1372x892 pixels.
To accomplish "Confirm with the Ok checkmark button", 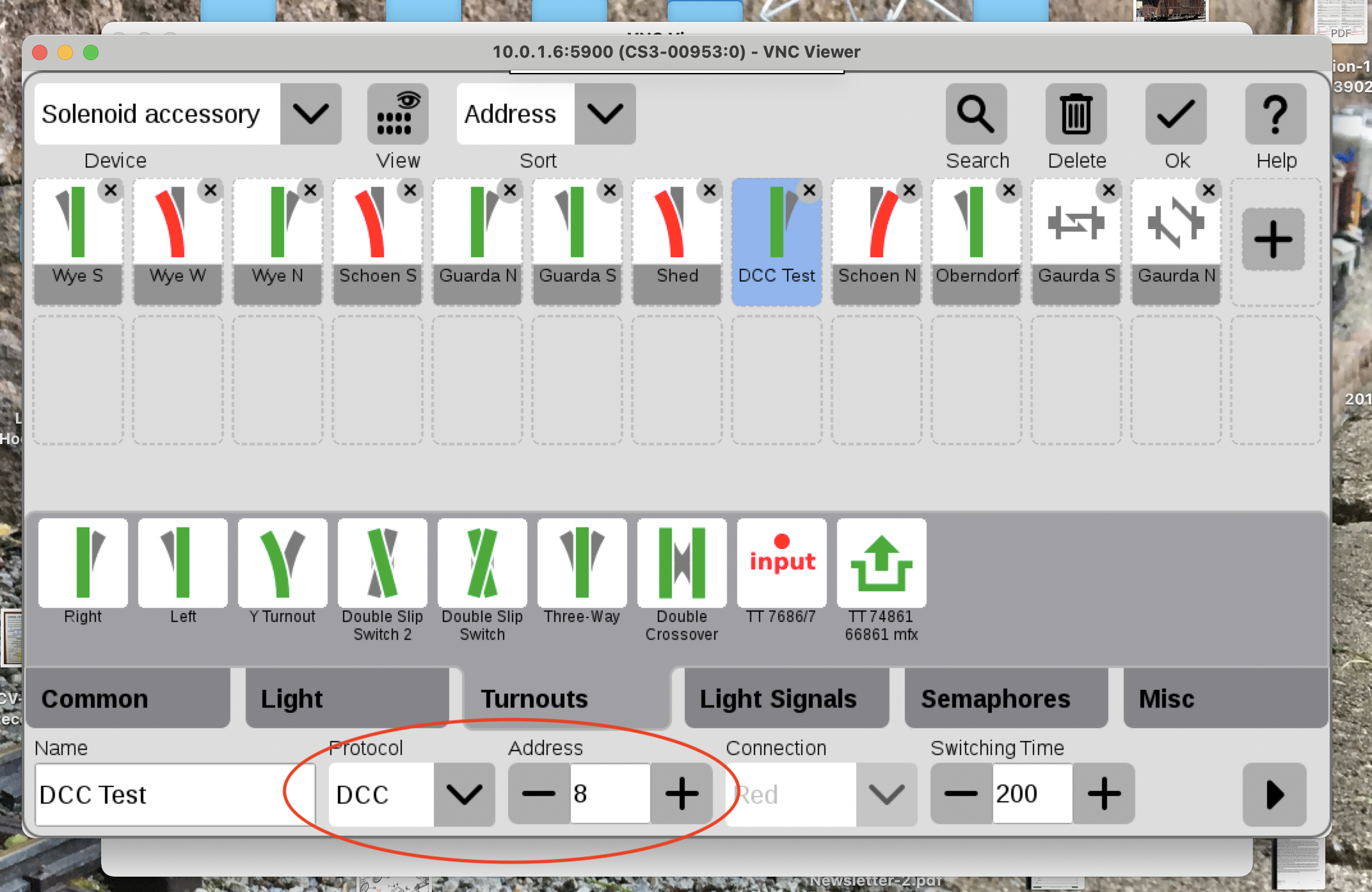I will 1176,114.
